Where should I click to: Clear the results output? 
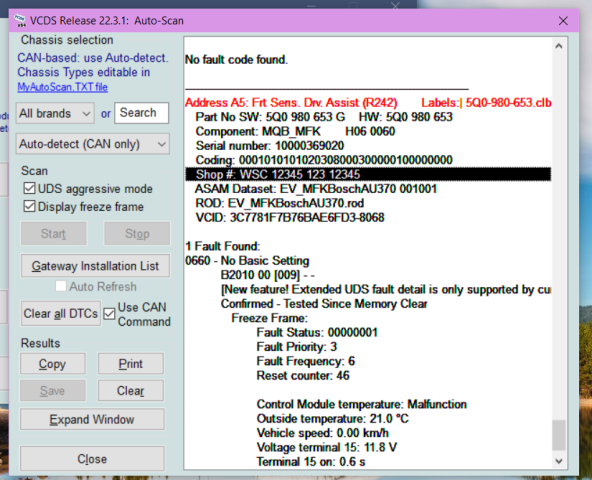tap(131, 390)
